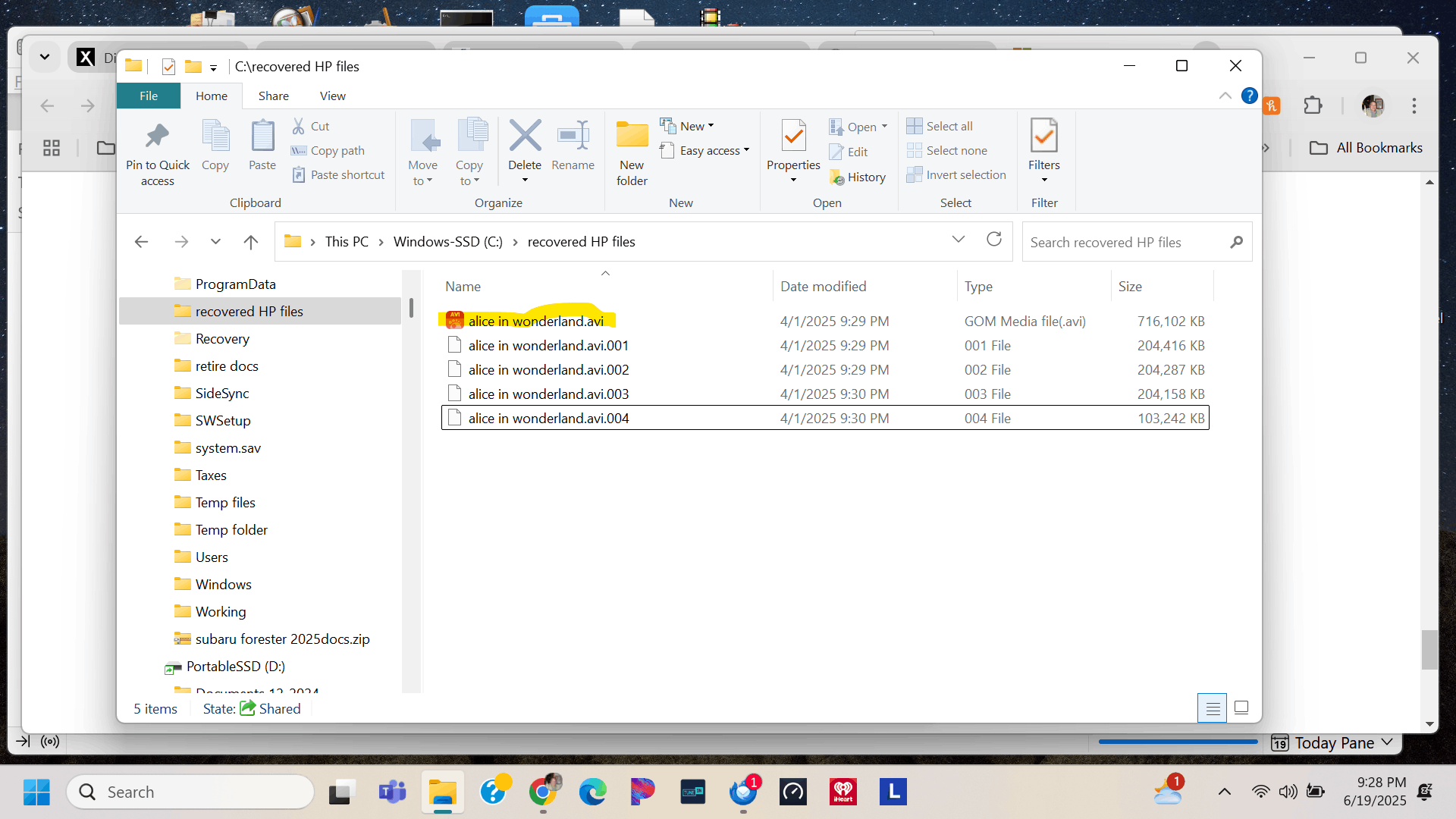Screen dimensions: 1456x819
Task: Open History in the Open group
Action: 858,177
